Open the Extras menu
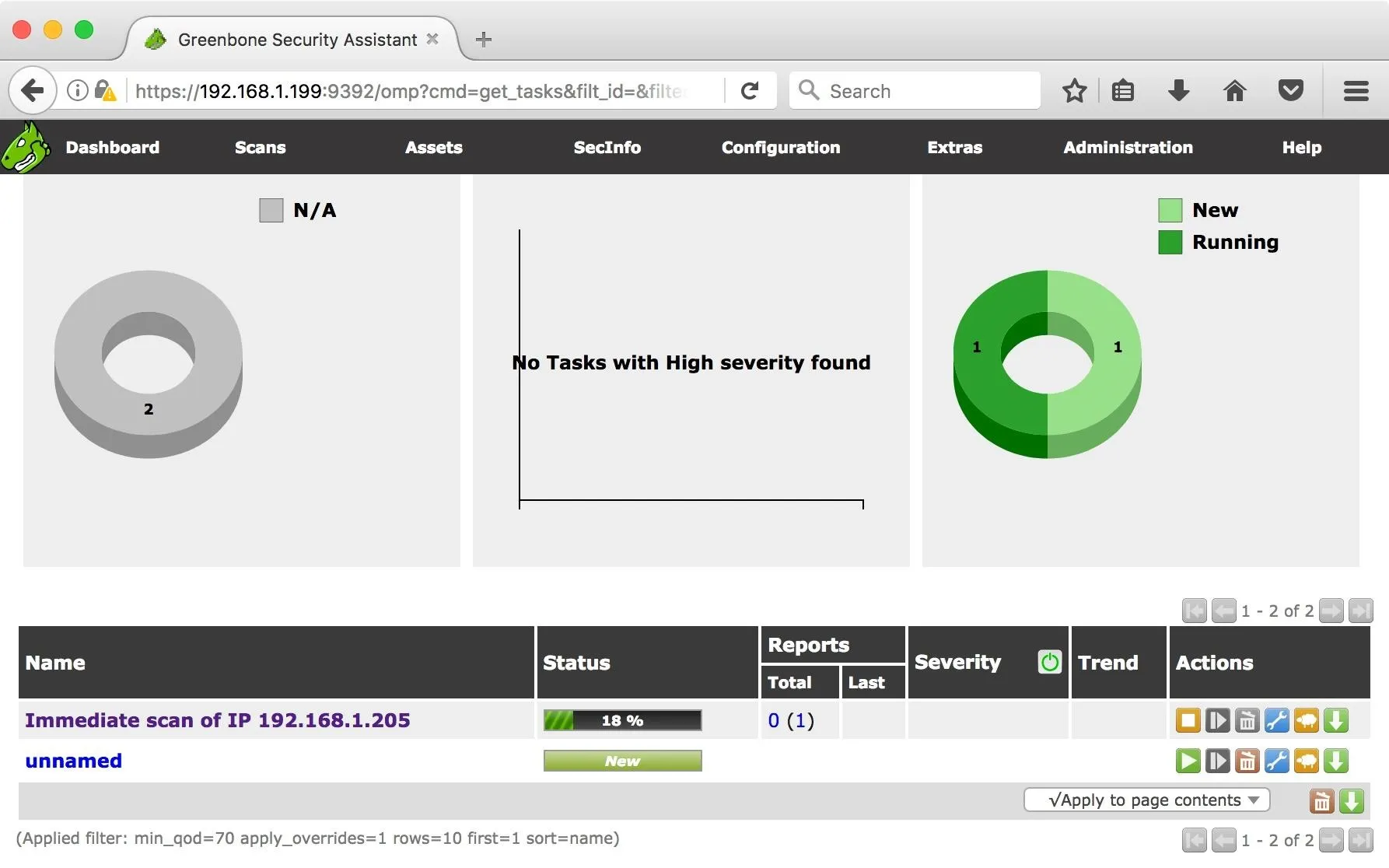 pyautogui.click(x=955, y=147)
